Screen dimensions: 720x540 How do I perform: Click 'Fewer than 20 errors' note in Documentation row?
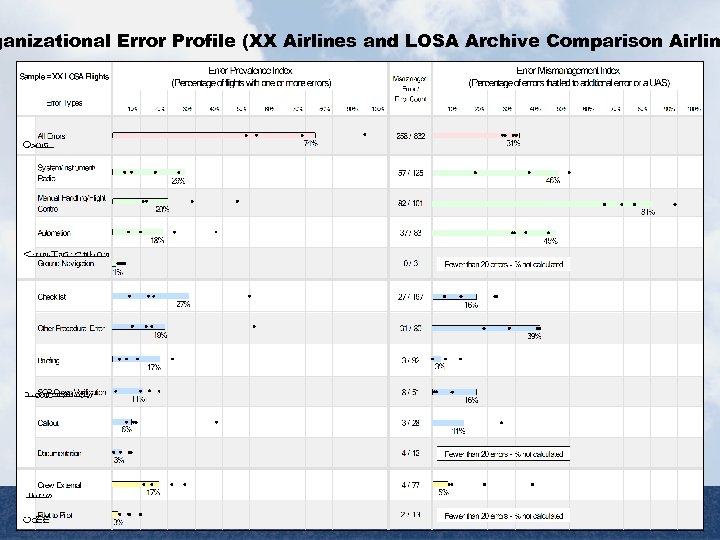coord(503,454)
